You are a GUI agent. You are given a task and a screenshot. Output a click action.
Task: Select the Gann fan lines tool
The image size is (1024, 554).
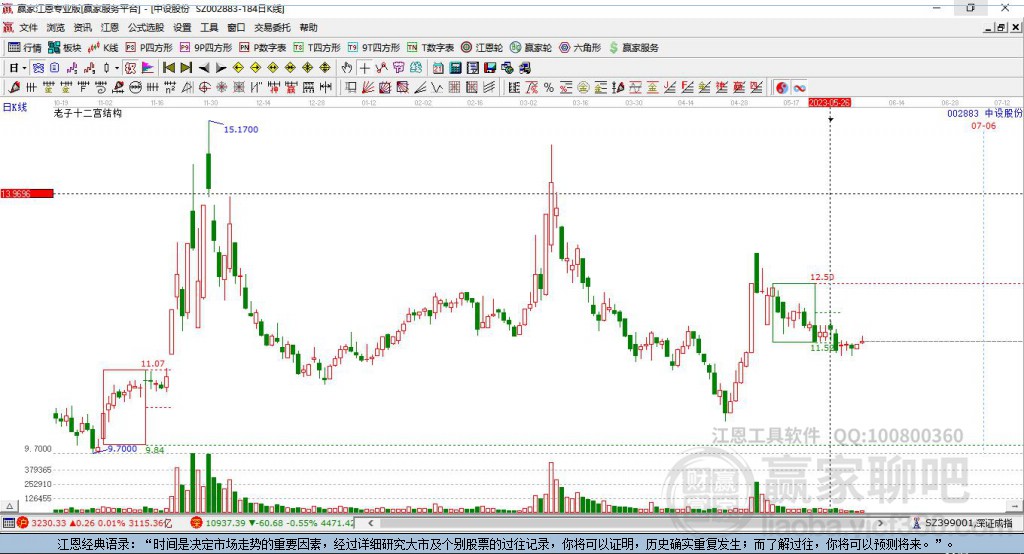pos(368,88)
